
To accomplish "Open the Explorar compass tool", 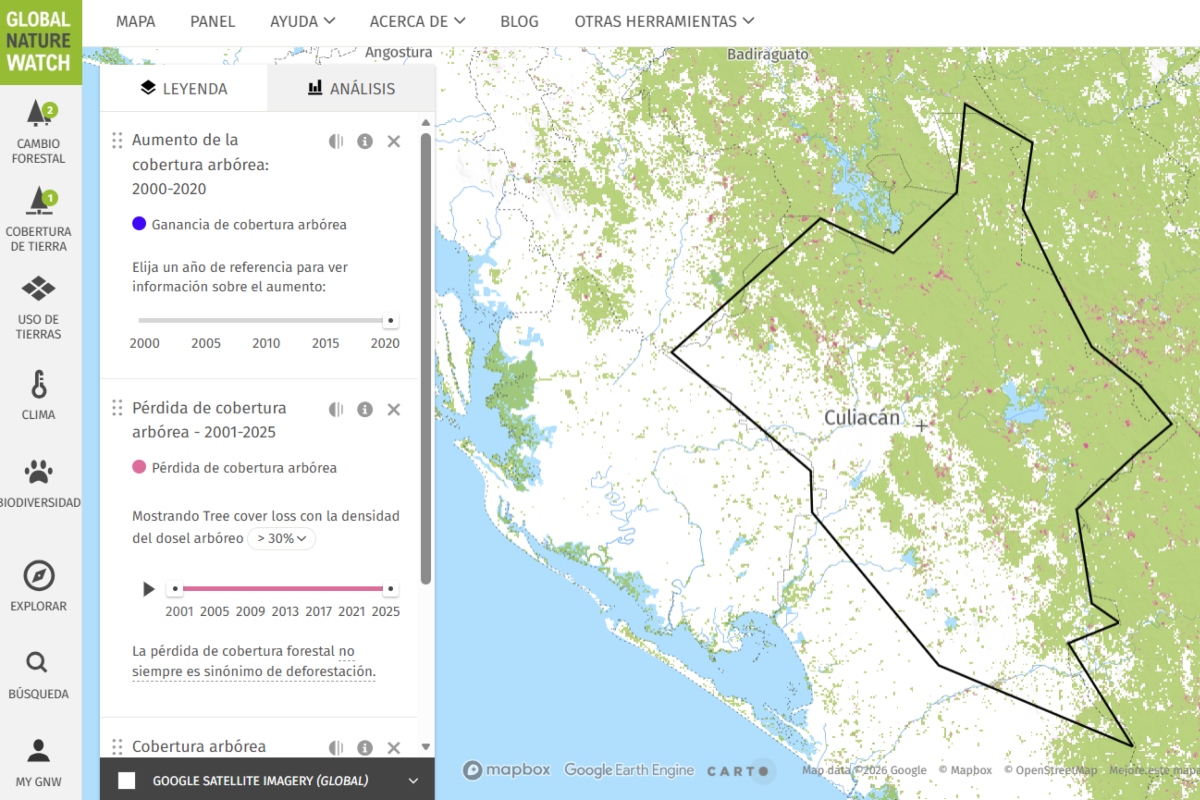I will point(38,586).
